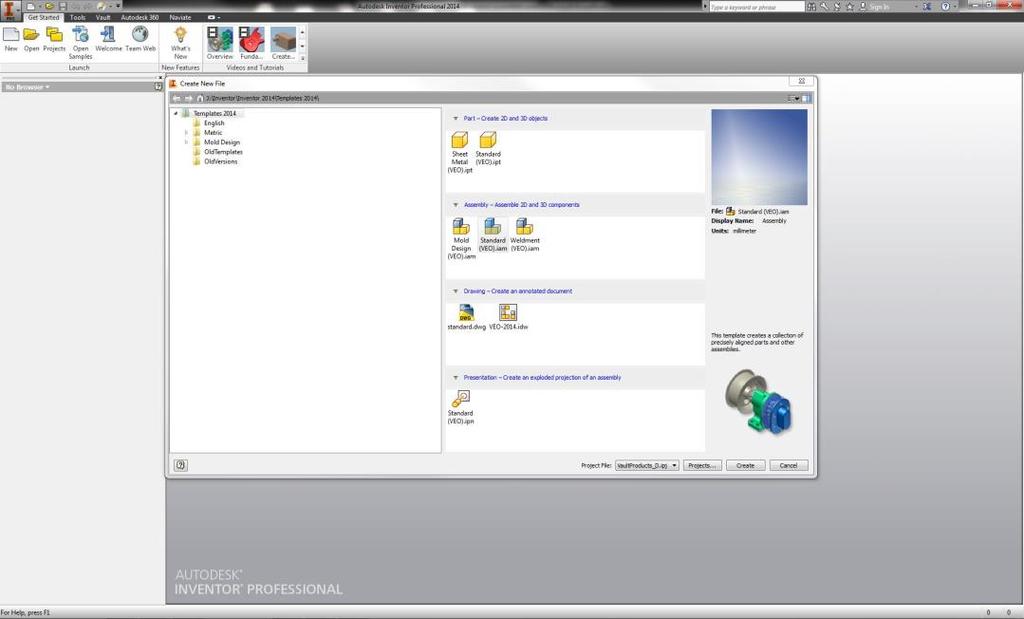Viewport: 1024px width, 619px height.
Task: Expand the Videos and Tutorials gallery
Action: coord(302,58)
